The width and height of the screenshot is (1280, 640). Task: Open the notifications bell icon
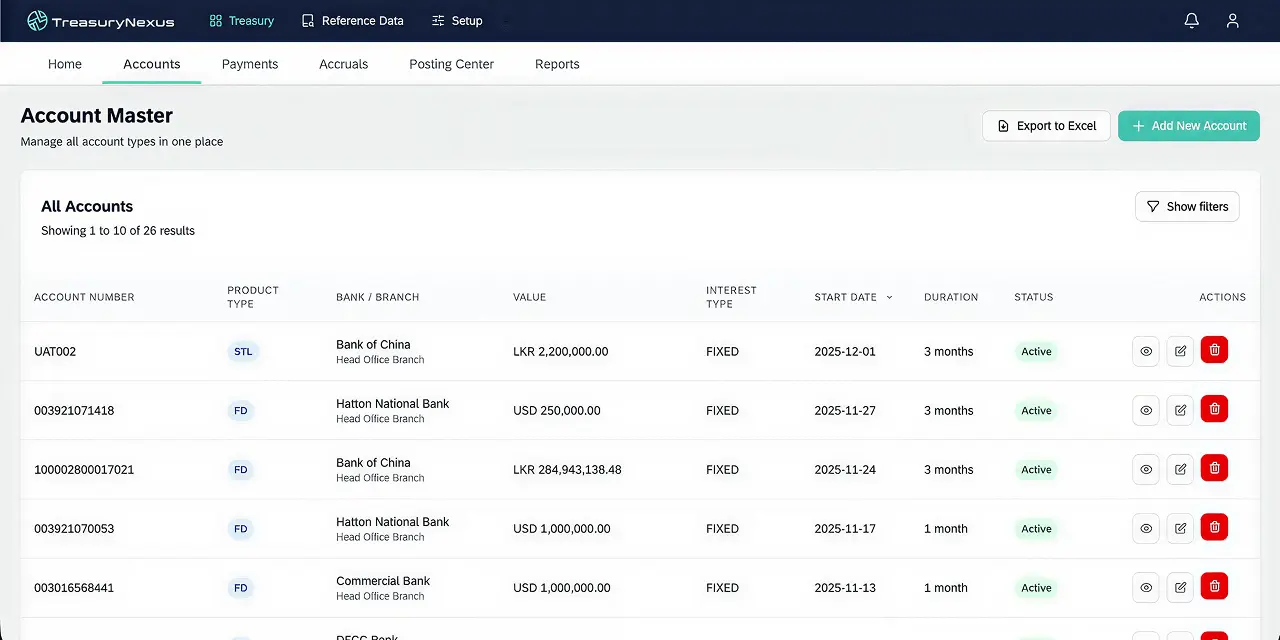click(x=1191, y=20)
